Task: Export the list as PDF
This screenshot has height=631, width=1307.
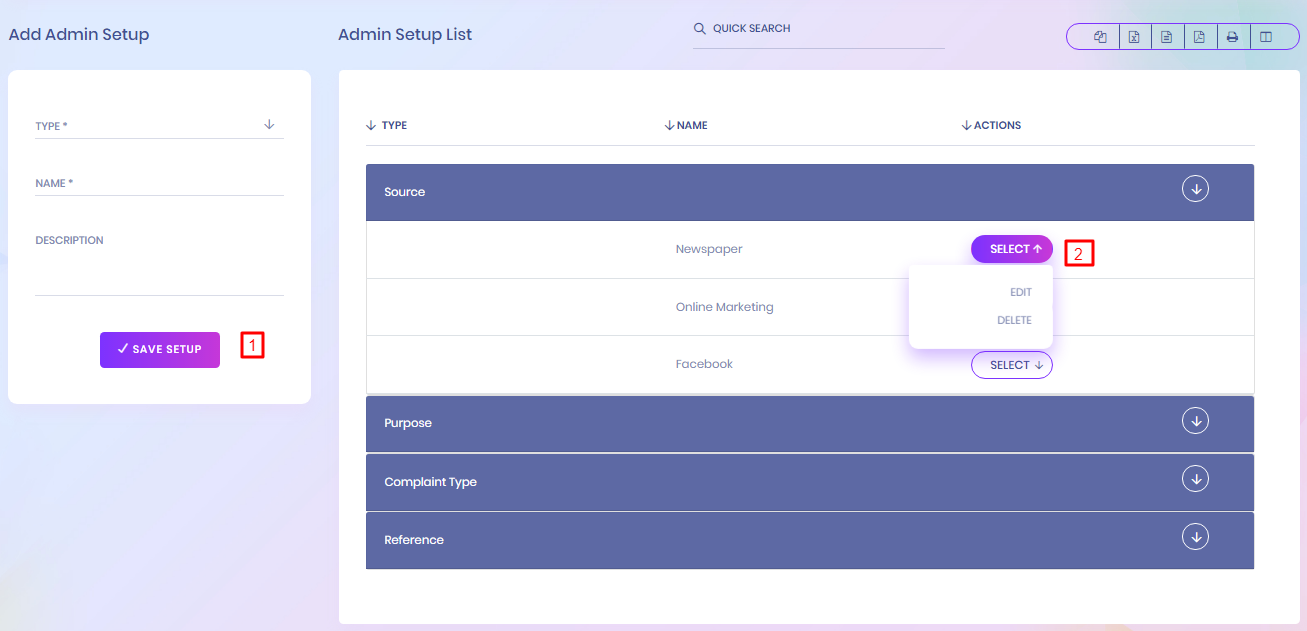Action: 1199,37
